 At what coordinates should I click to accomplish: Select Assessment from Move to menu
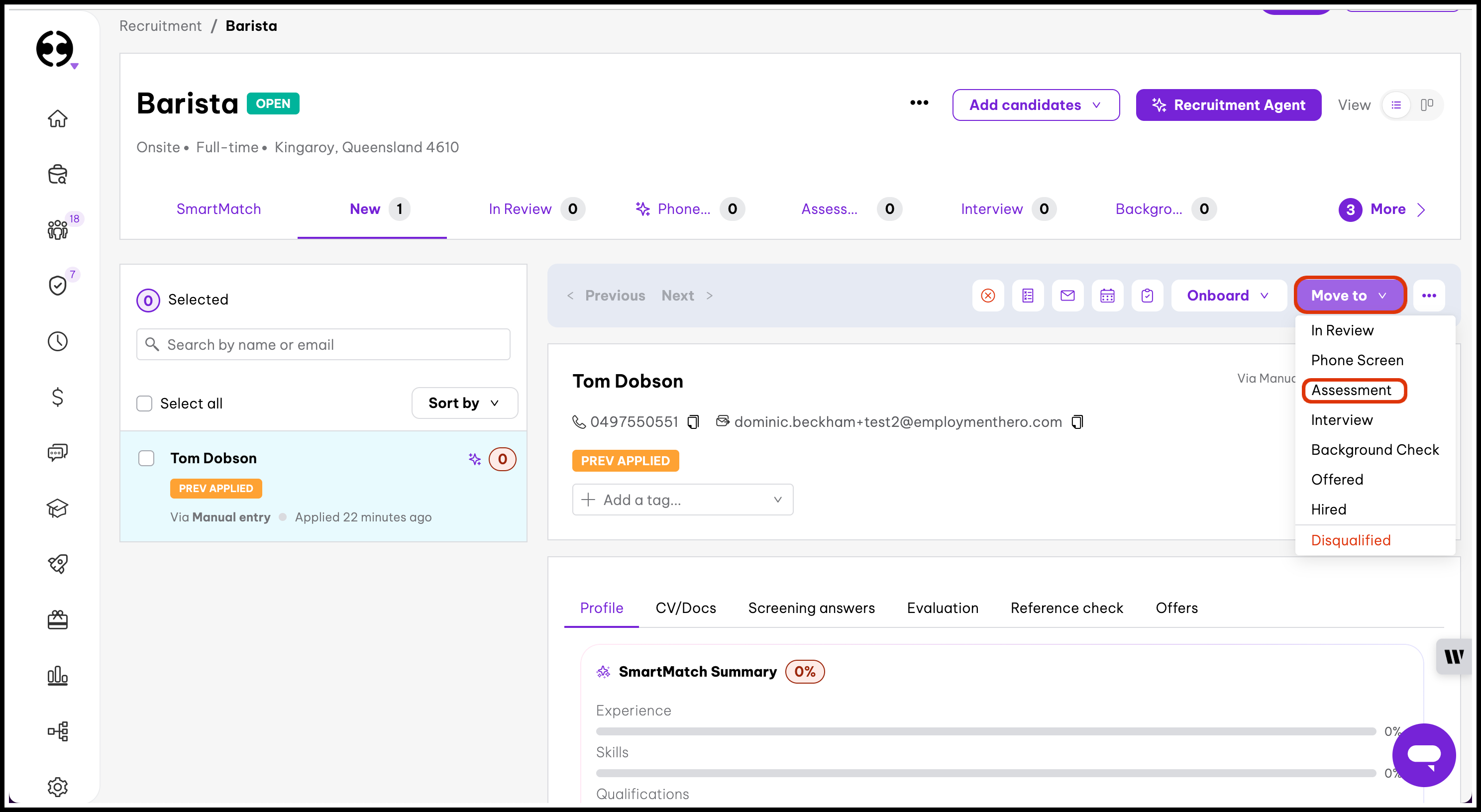click(1351, 390)
